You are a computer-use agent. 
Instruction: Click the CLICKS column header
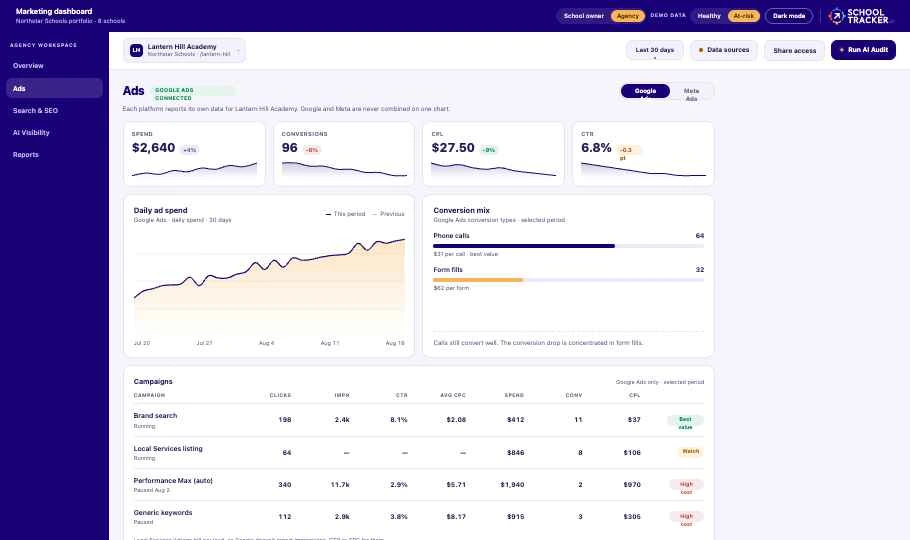280,395
